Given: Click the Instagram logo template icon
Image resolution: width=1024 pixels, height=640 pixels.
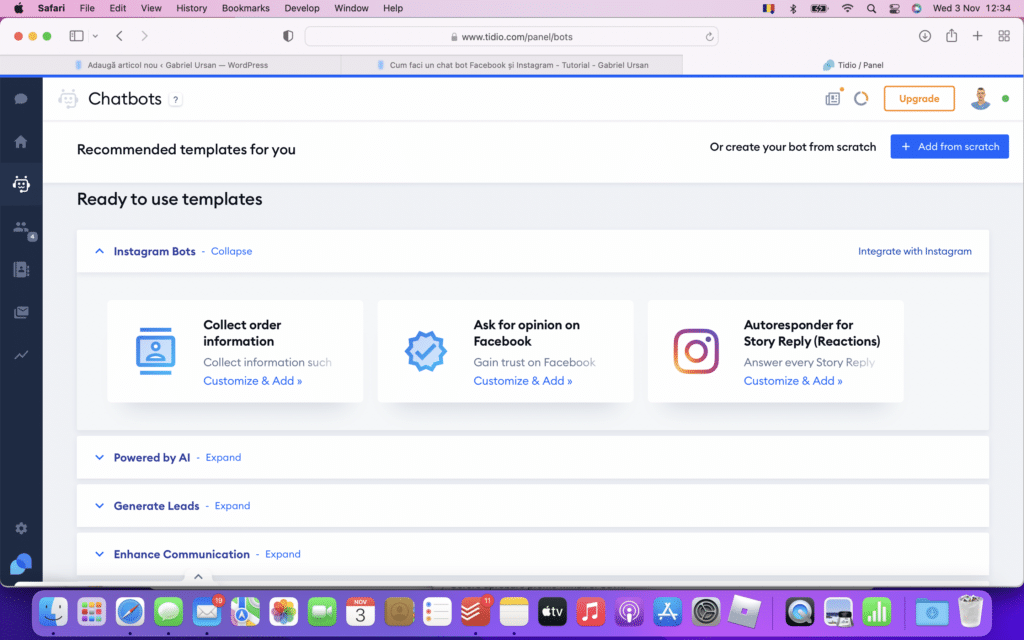Looking at the screenshot, I should [x=696, y=351].
